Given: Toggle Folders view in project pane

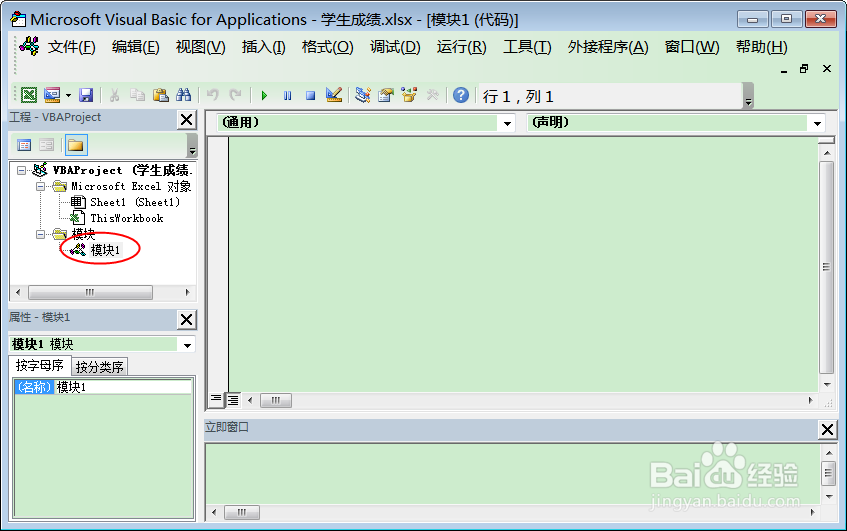Looking at the screenshot, I should (76, 145).
